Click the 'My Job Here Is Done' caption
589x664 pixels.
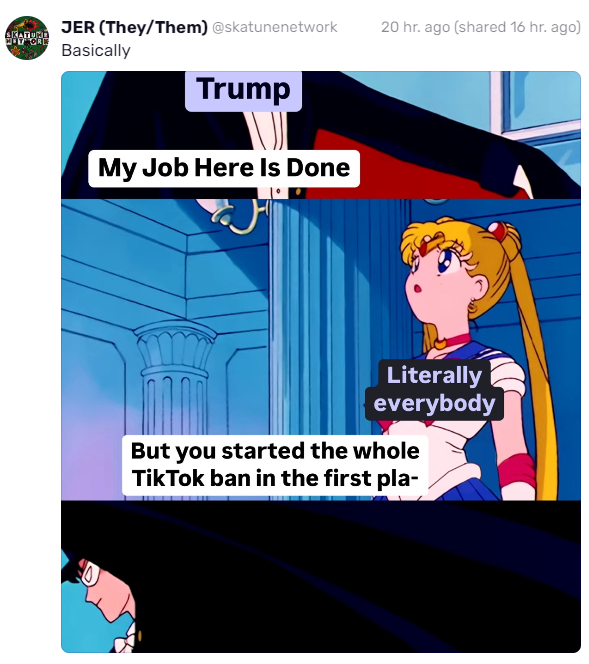pyautogui.click(x=224, y=168)
